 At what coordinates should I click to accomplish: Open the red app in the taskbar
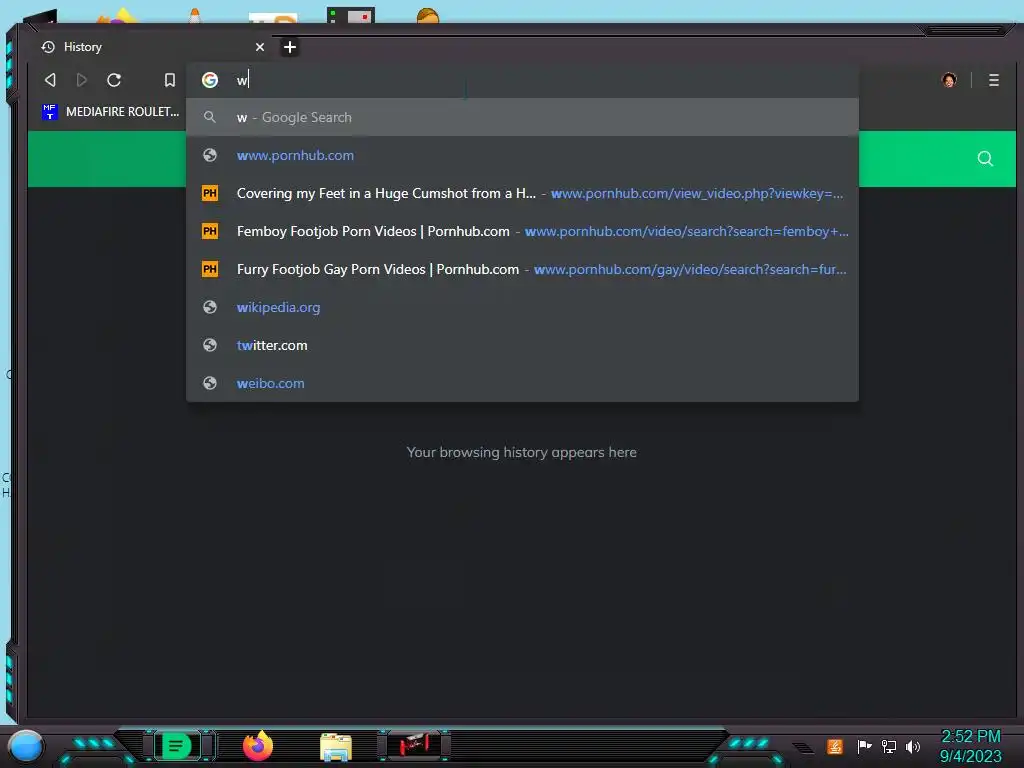[413, 744]
